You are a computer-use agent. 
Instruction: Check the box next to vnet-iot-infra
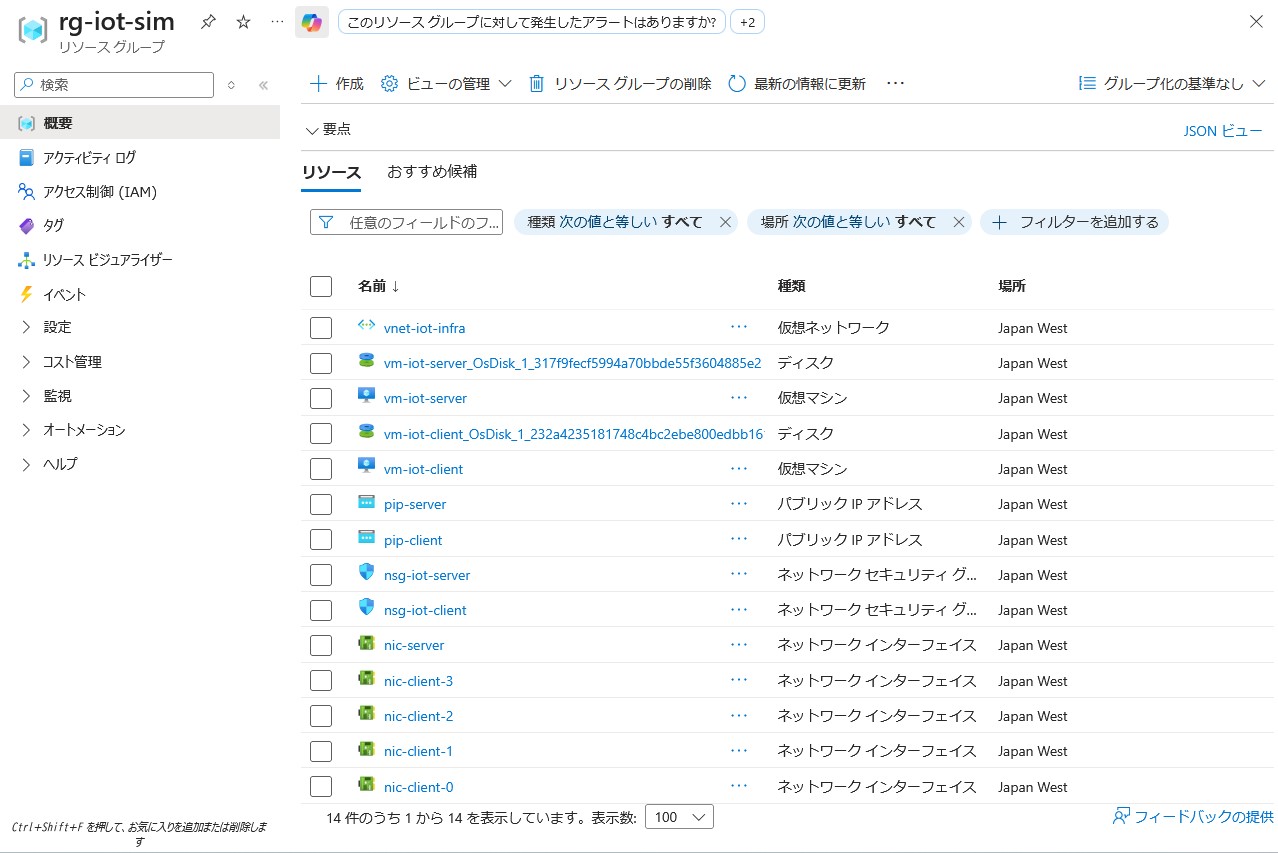pyautogui.click(x=321, y=328)
